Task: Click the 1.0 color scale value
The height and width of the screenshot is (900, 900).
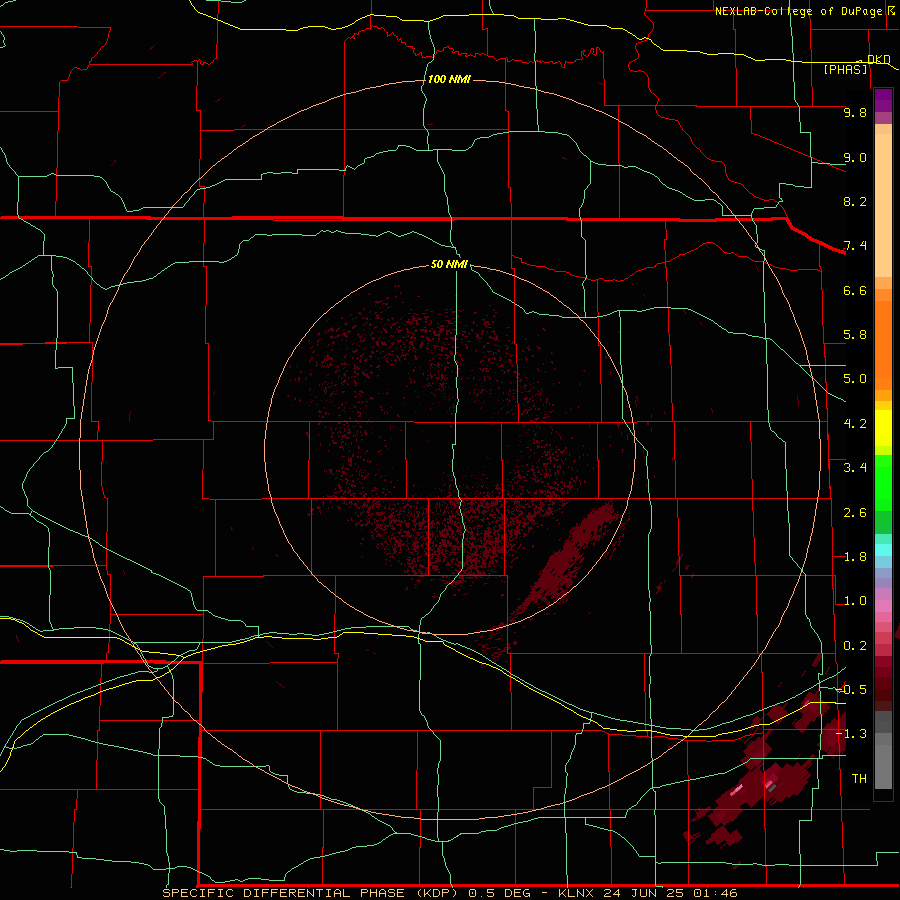Action: click(x=855, y=601)
